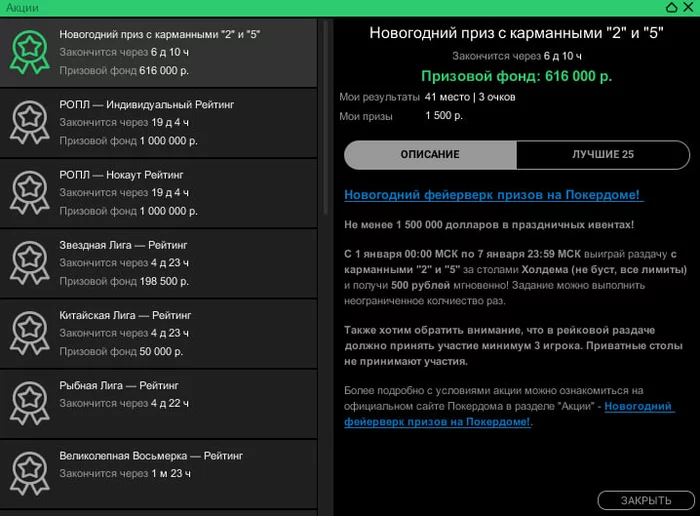
Task: Click the Не менее 1 500 000 долларов line
Action: [x=489, y=225]
